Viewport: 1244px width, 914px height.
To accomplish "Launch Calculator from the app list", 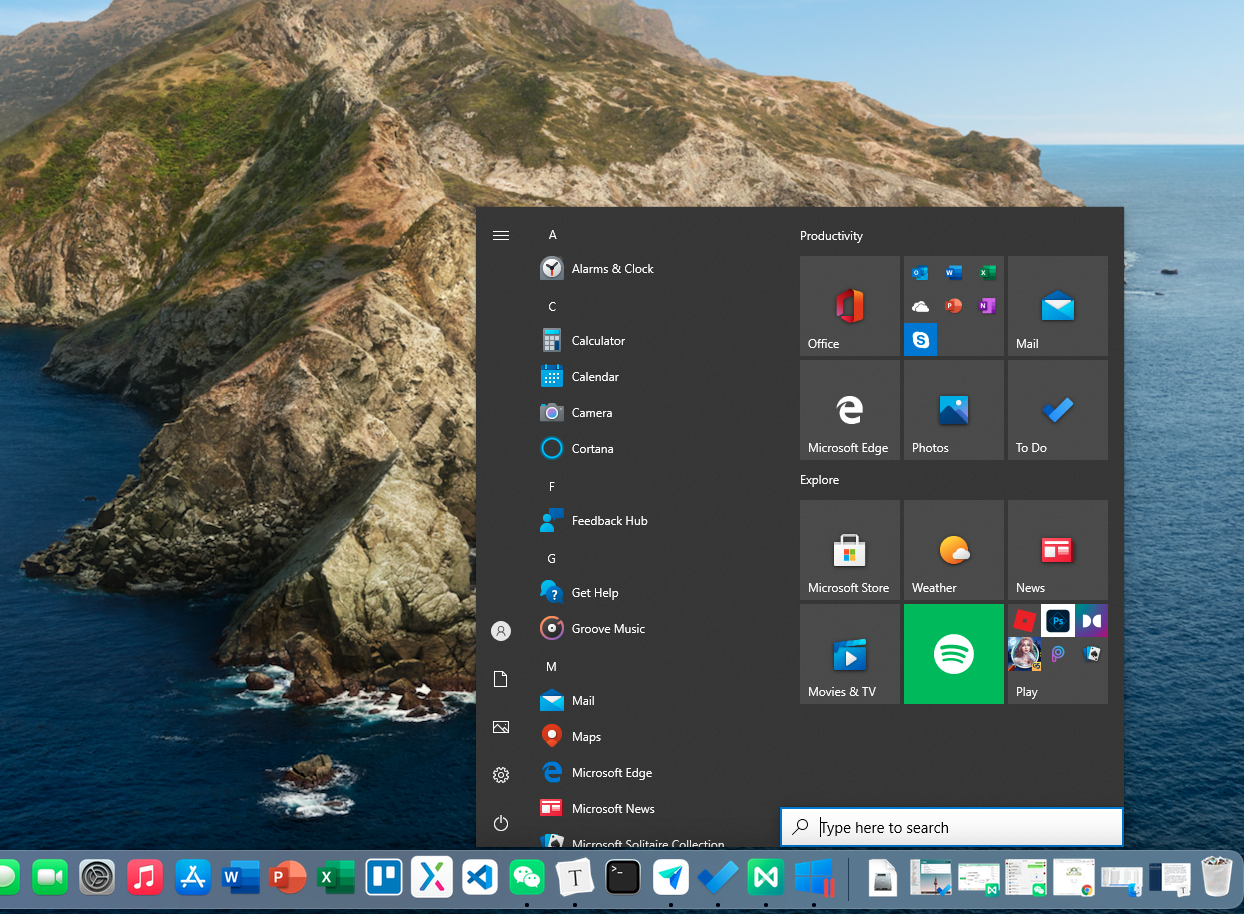I will [x=597, y=340].
